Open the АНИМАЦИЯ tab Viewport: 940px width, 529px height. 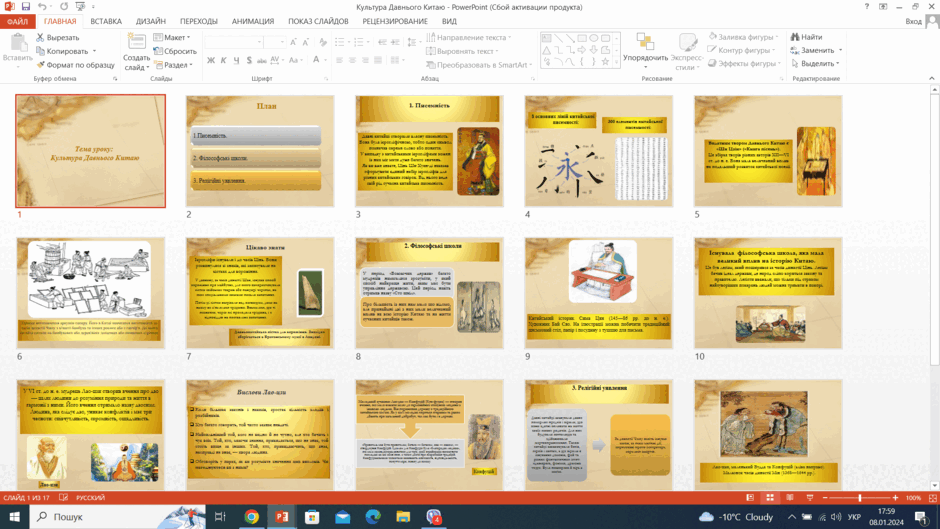pyautogui.click(x=253, y=21)
